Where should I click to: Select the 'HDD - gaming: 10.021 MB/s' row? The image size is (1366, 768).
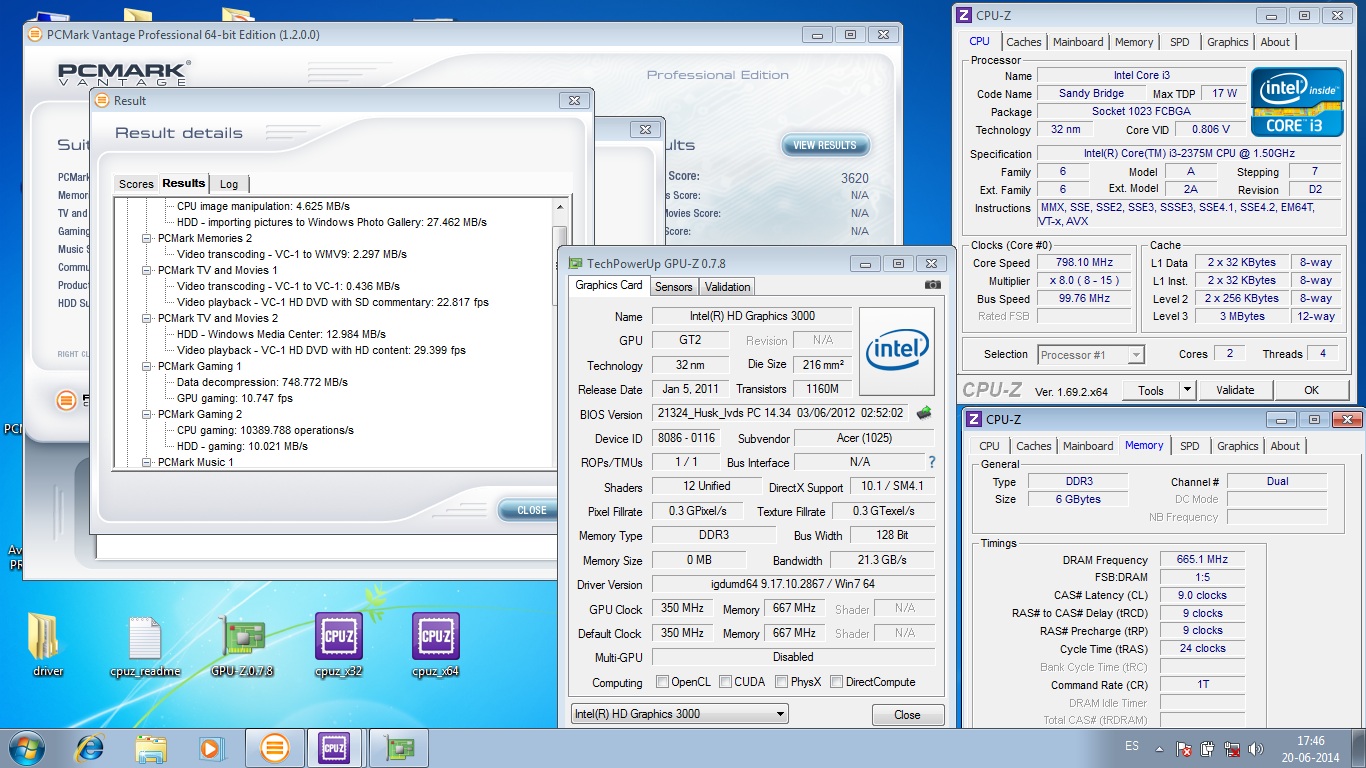click(242, 446)
